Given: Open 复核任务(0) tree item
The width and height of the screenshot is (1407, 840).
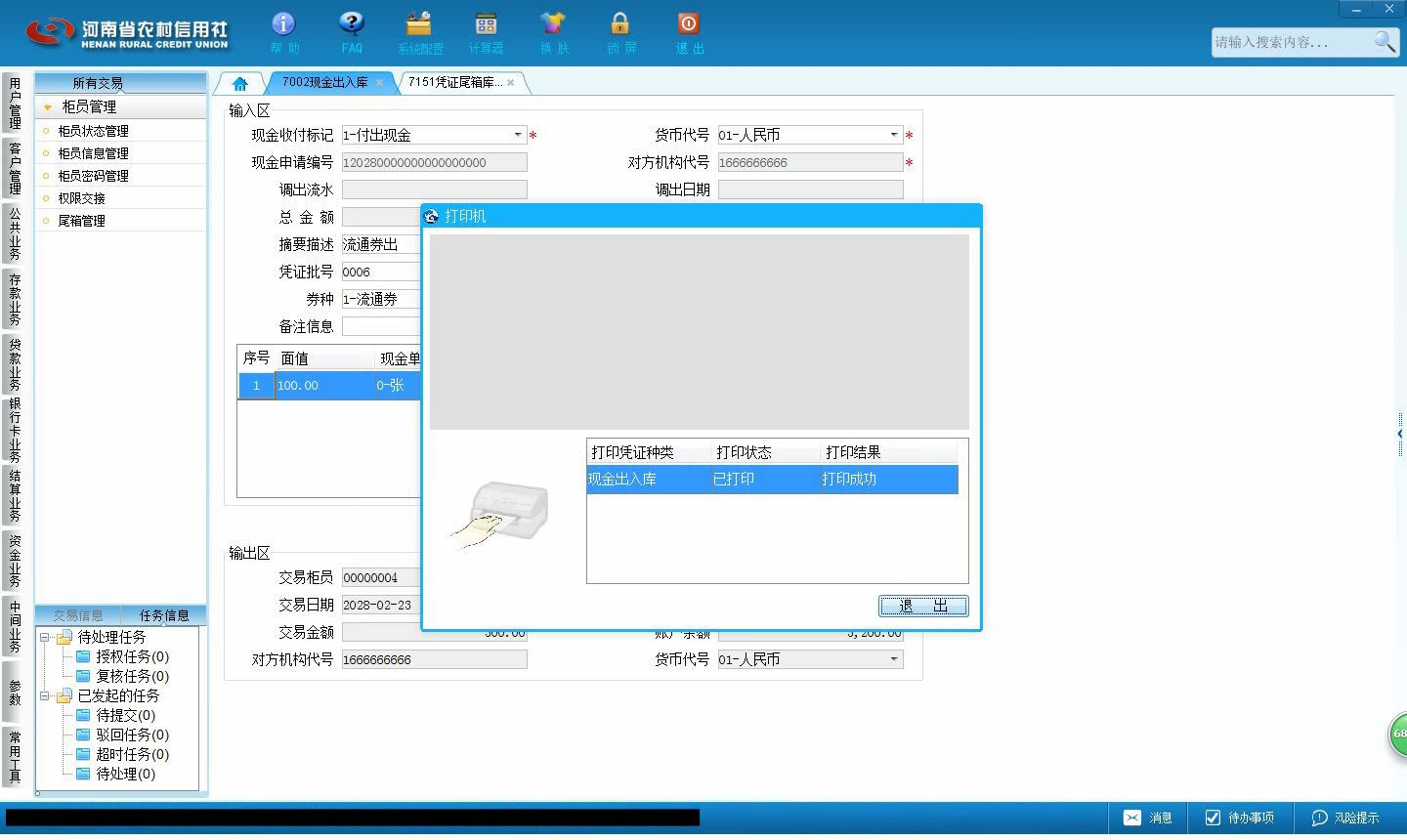Looking at the screenshot, I should coord(132,676).
